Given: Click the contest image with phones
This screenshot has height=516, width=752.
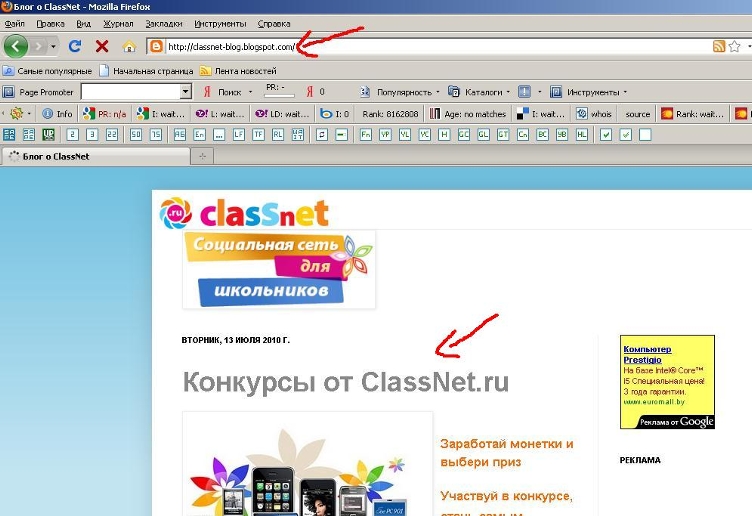Looking at the screenshot, I should point(307,463).
